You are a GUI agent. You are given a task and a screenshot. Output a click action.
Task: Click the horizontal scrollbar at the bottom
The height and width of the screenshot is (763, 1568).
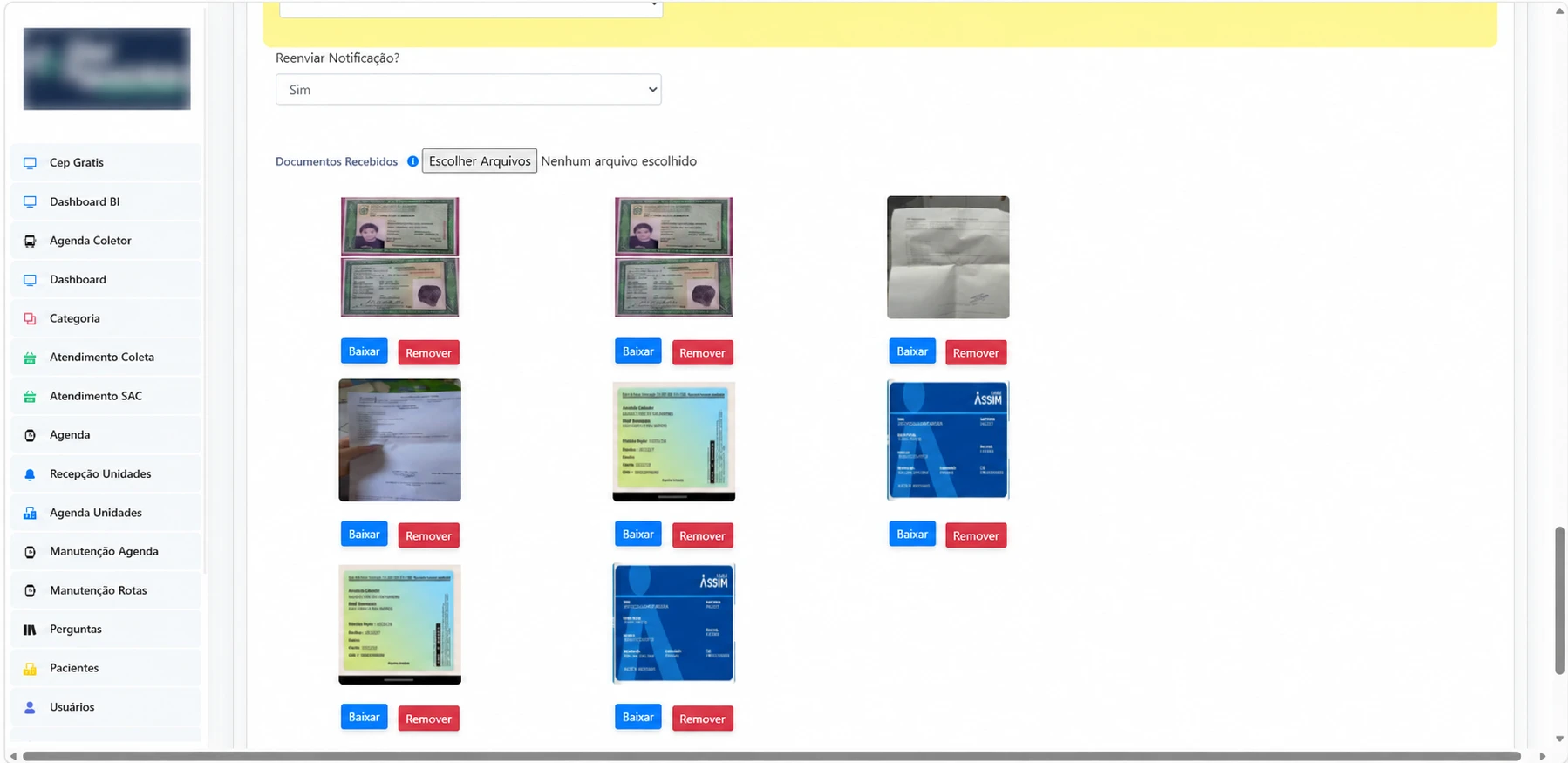click(772, 756)
